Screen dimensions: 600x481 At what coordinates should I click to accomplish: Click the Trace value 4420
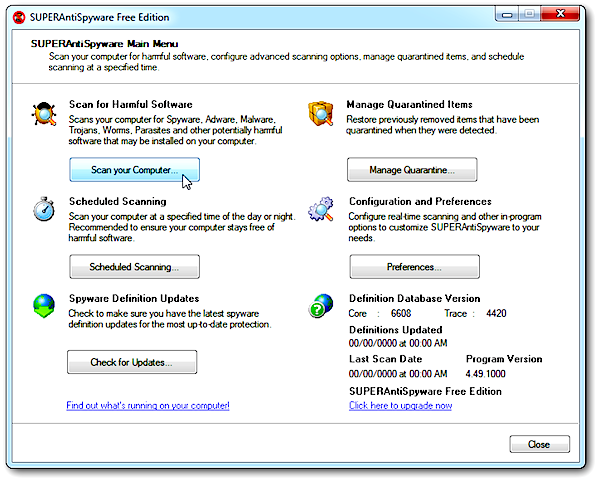496,313
